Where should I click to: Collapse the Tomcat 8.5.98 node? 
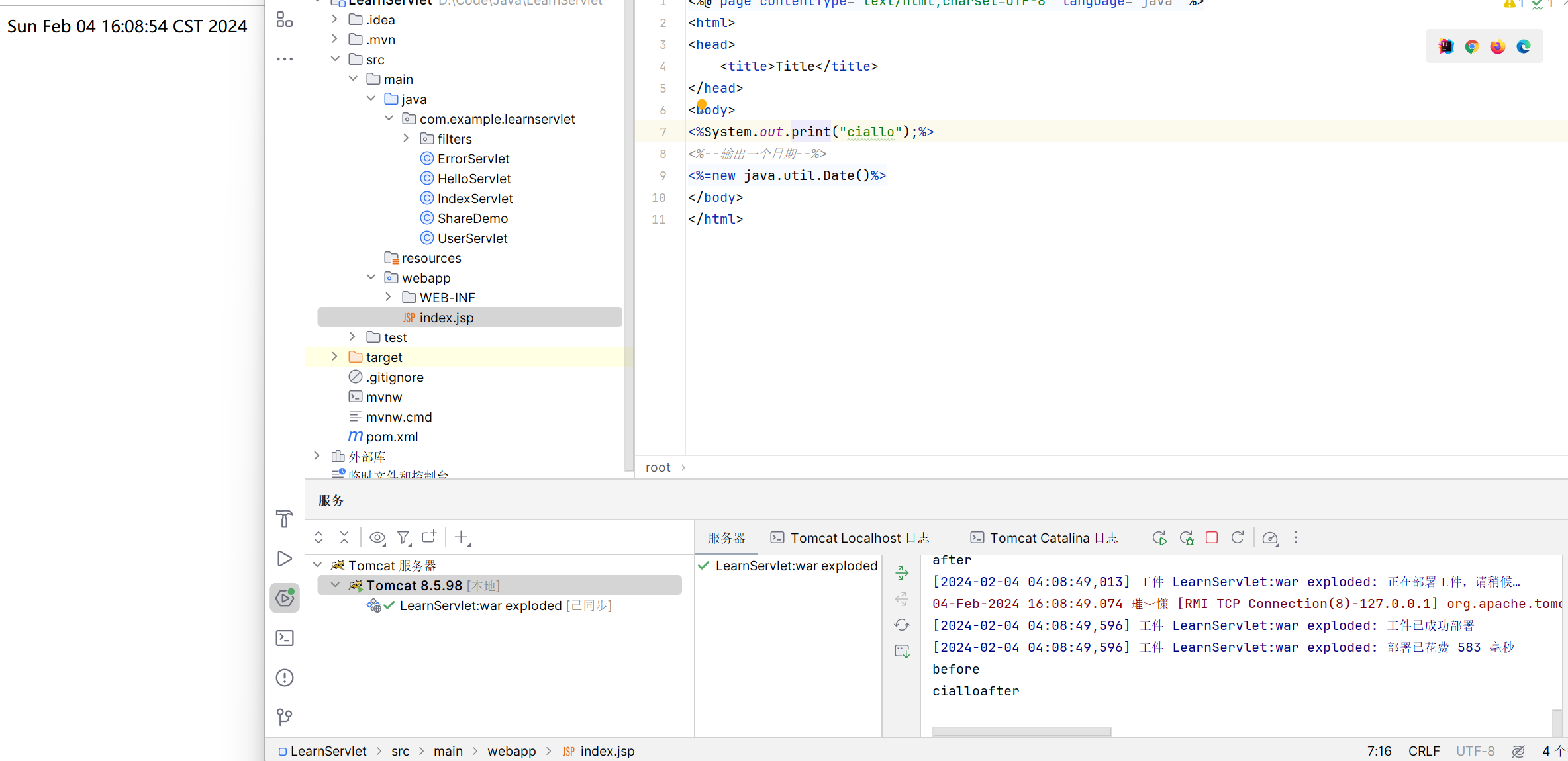coord(335,585)
